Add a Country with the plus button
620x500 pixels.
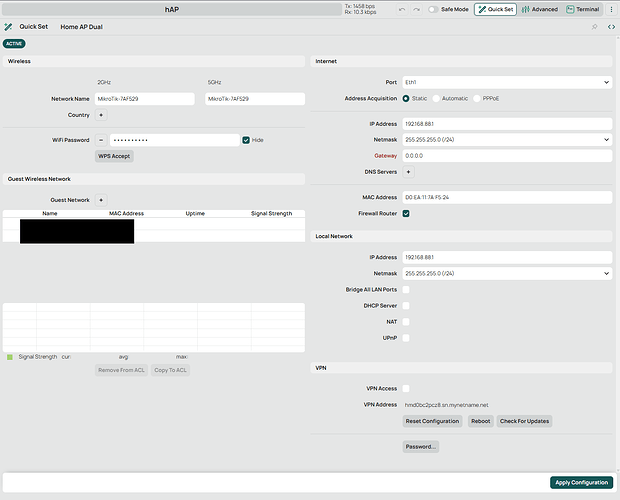pyautogui.click(x=101, y=115)
